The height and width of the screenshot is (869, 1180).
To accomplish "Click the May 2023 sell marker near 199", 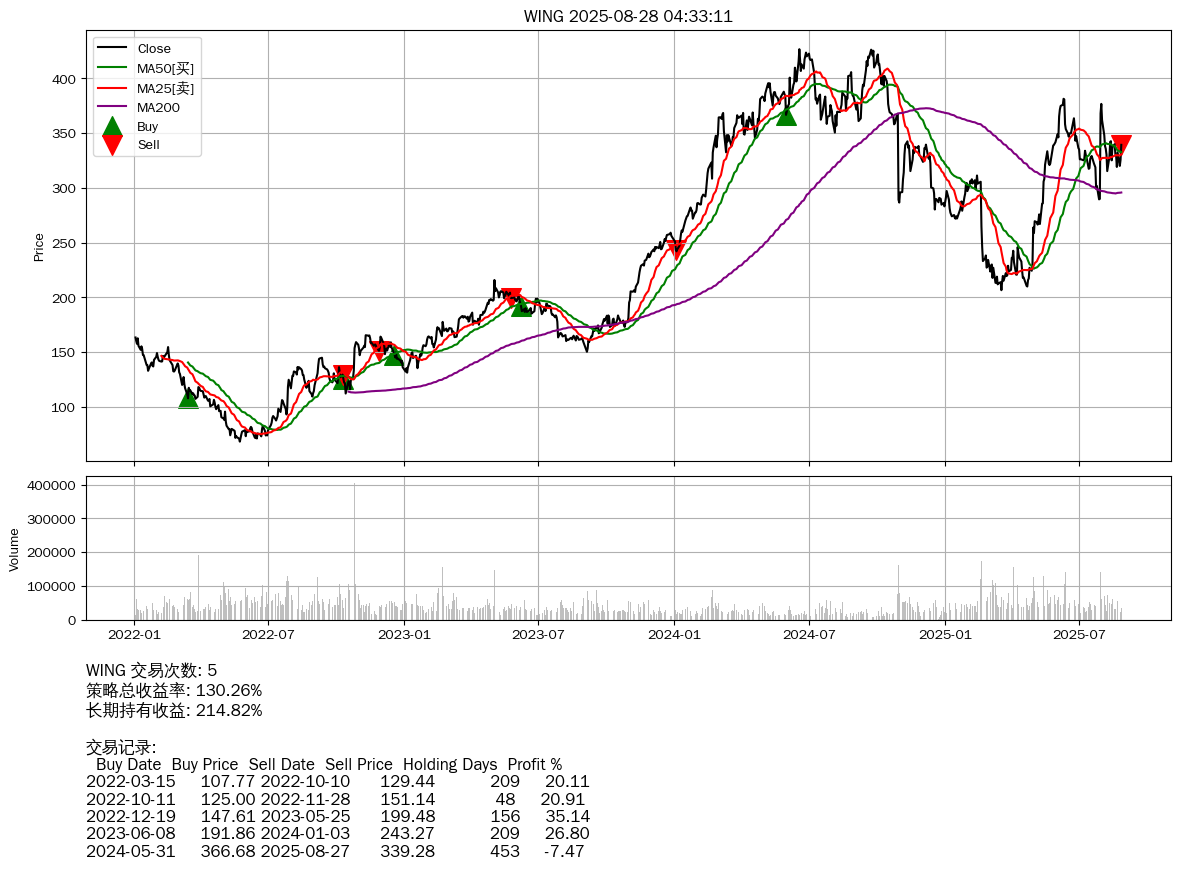I will [511, 297].
